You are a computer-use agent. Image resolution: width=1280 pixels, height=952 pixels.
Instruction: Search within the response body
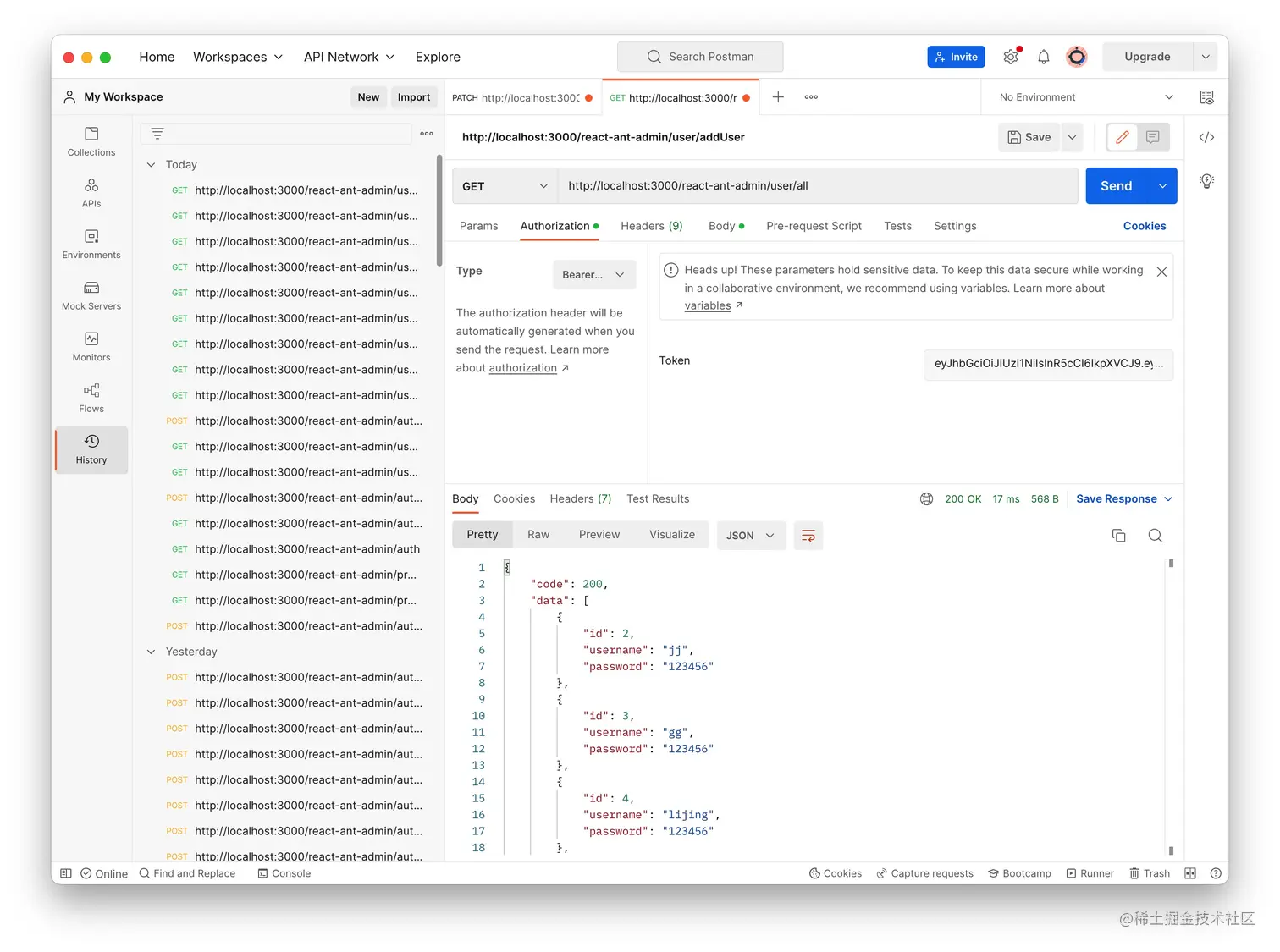click(1156, 536)
